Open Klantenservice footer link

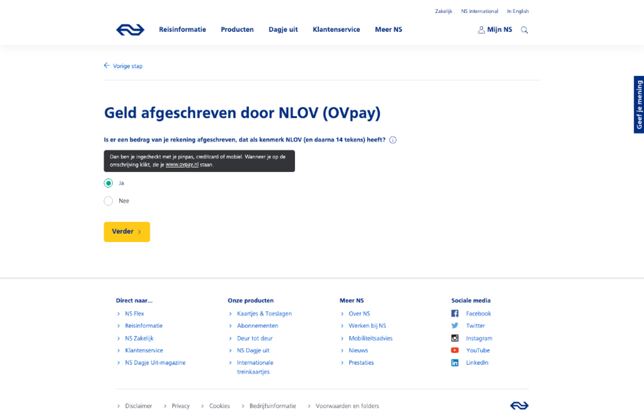(144, 350)
